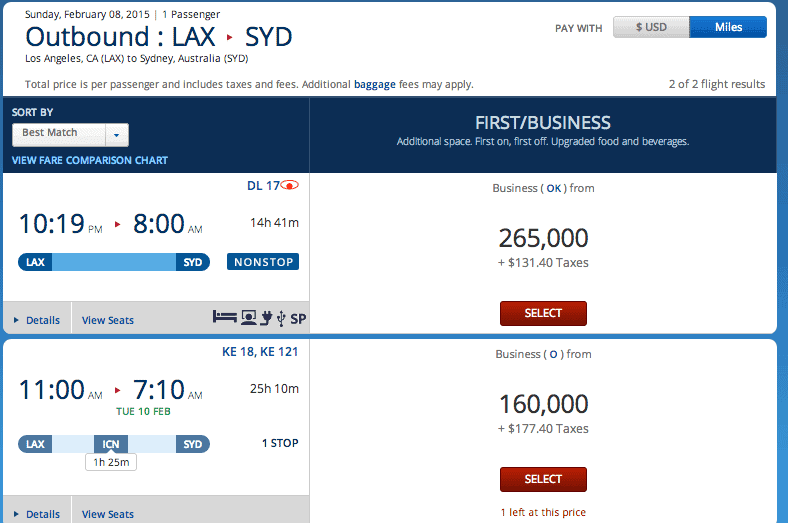Click the ICN layover marker on route bar
788x523 pixels.
(x=111, y=444)
